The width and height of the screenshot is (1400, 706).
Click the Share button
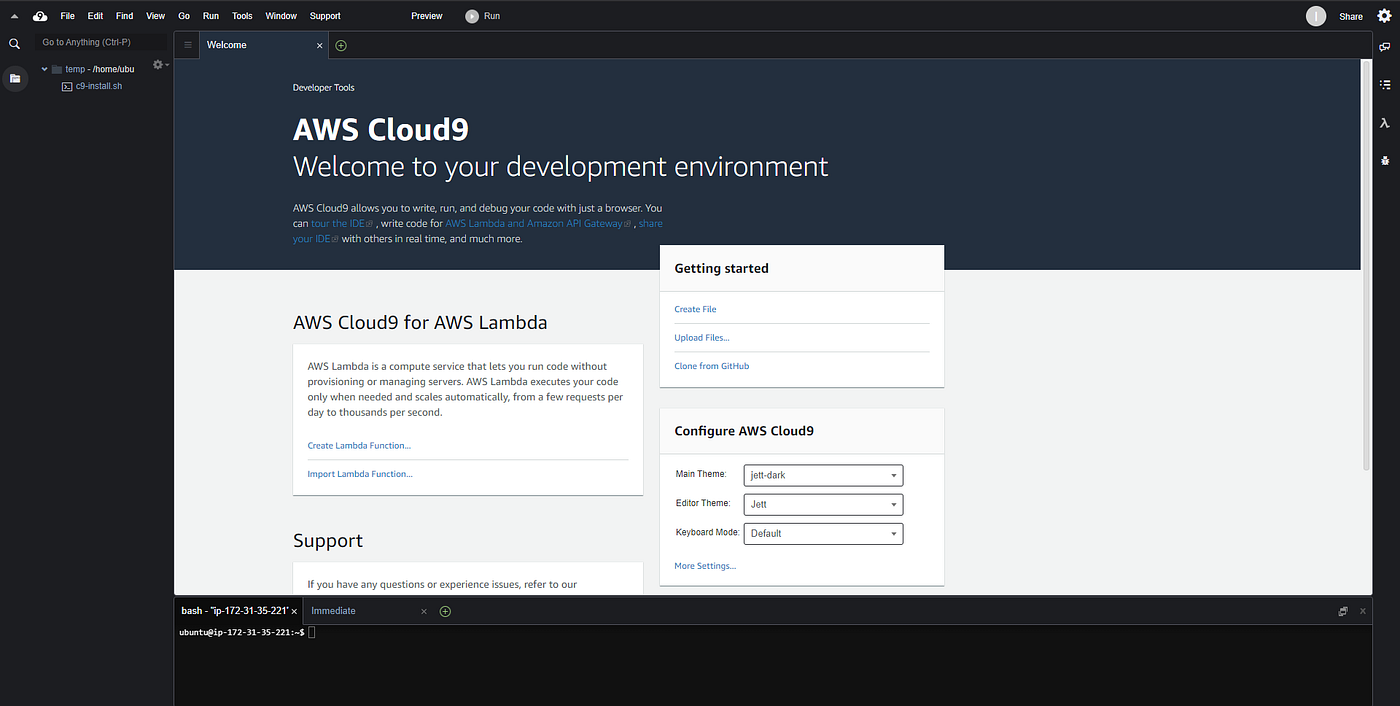pyautogui.click(x=1351, y=16)
